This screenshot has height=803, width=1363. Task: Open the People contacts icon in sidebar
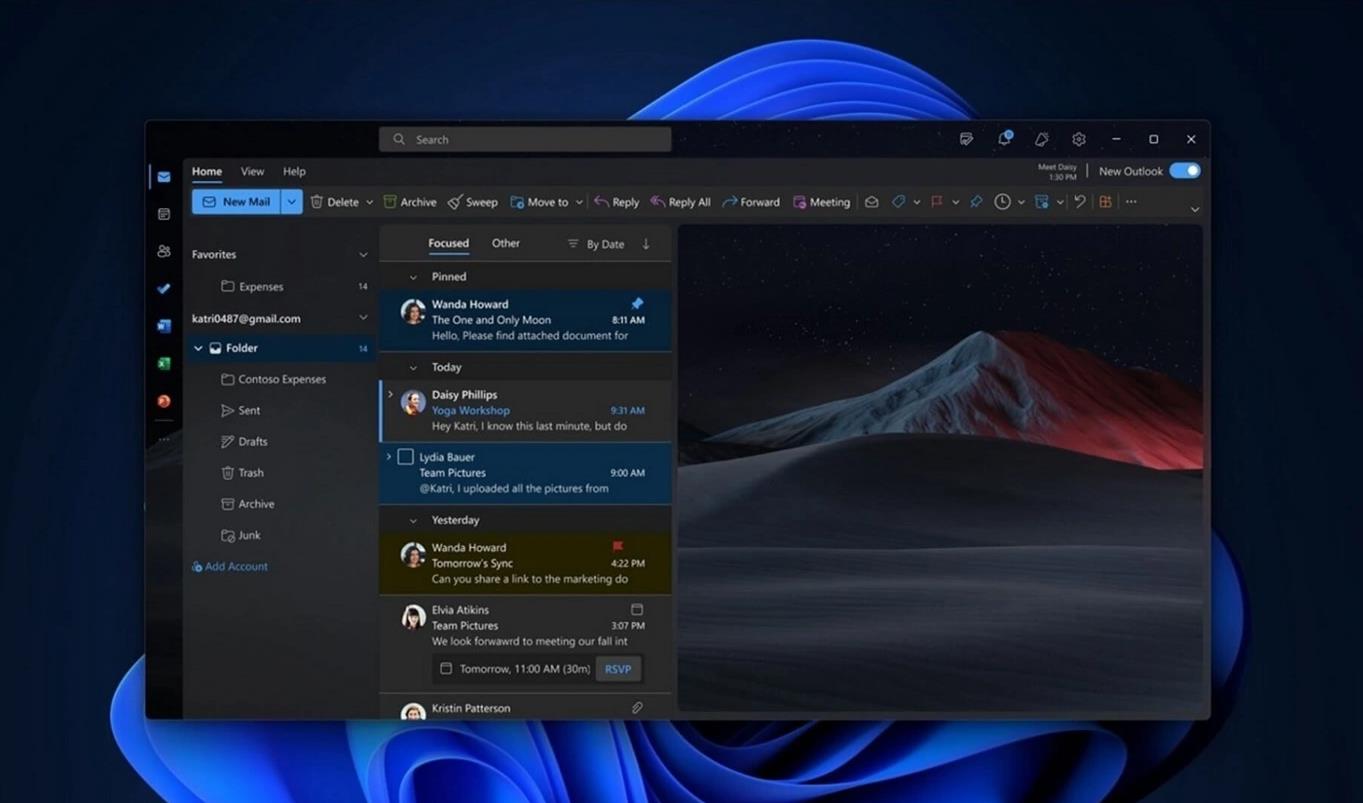pyautogui.click(x=164, y=251)
